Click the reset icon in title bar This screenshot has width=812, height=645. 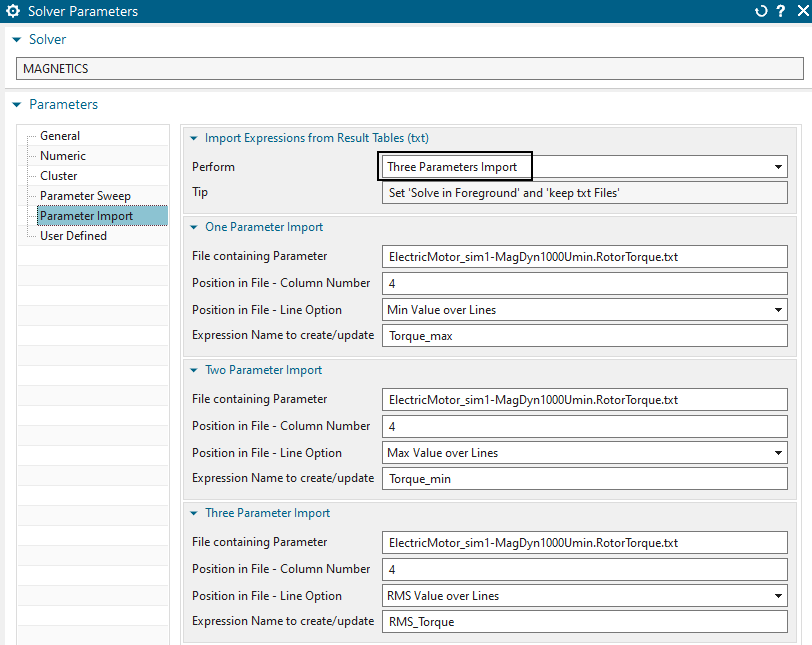761,12
